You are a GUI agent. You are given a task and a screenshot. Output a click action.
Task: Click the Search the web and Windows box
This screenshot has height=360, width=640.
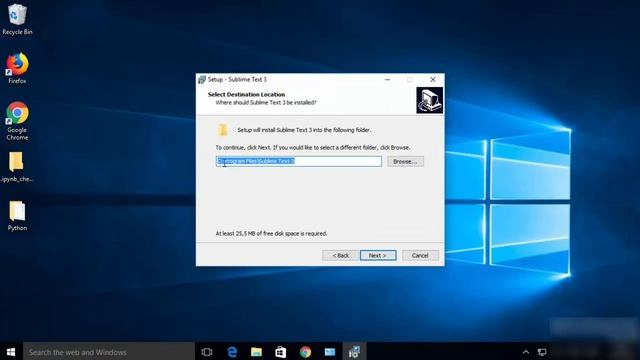109,352
